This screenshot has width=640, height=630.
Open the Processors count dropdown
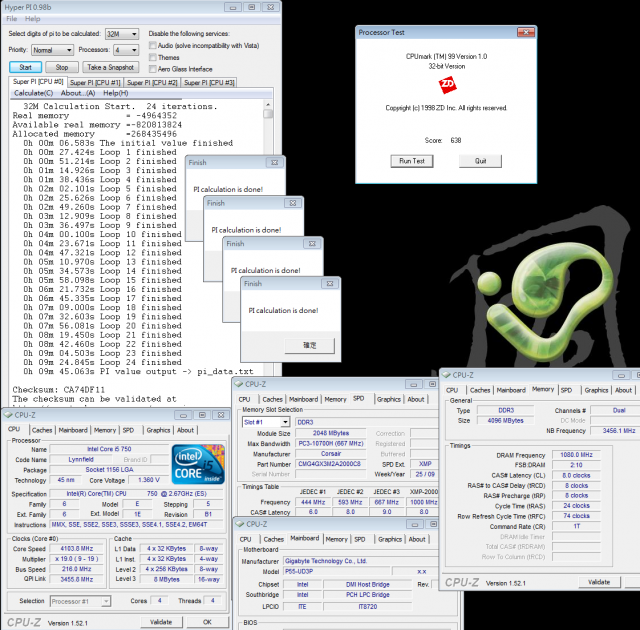(126, 50)
